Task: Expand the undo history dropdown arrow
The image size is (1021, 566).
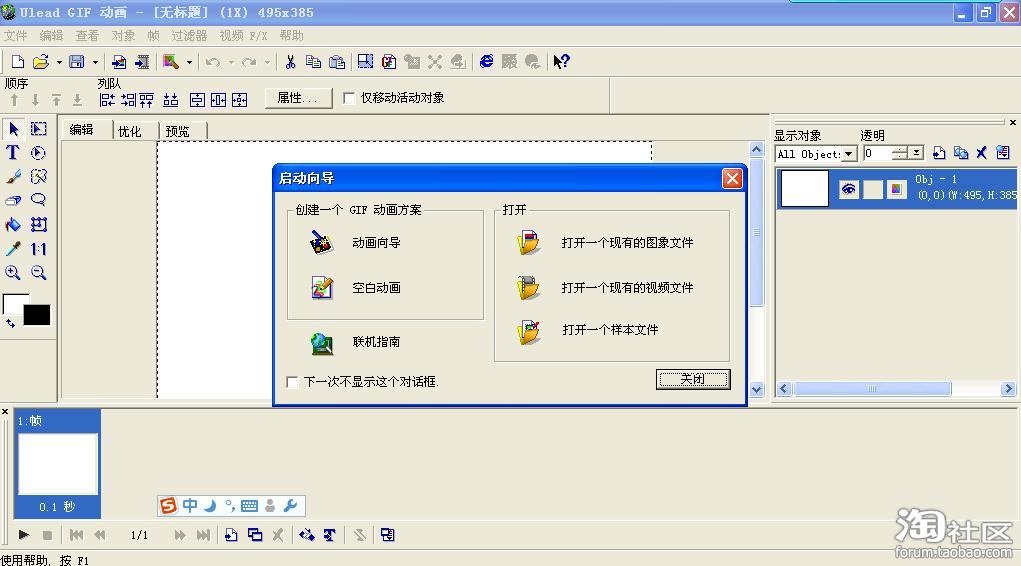Action: 231,63
